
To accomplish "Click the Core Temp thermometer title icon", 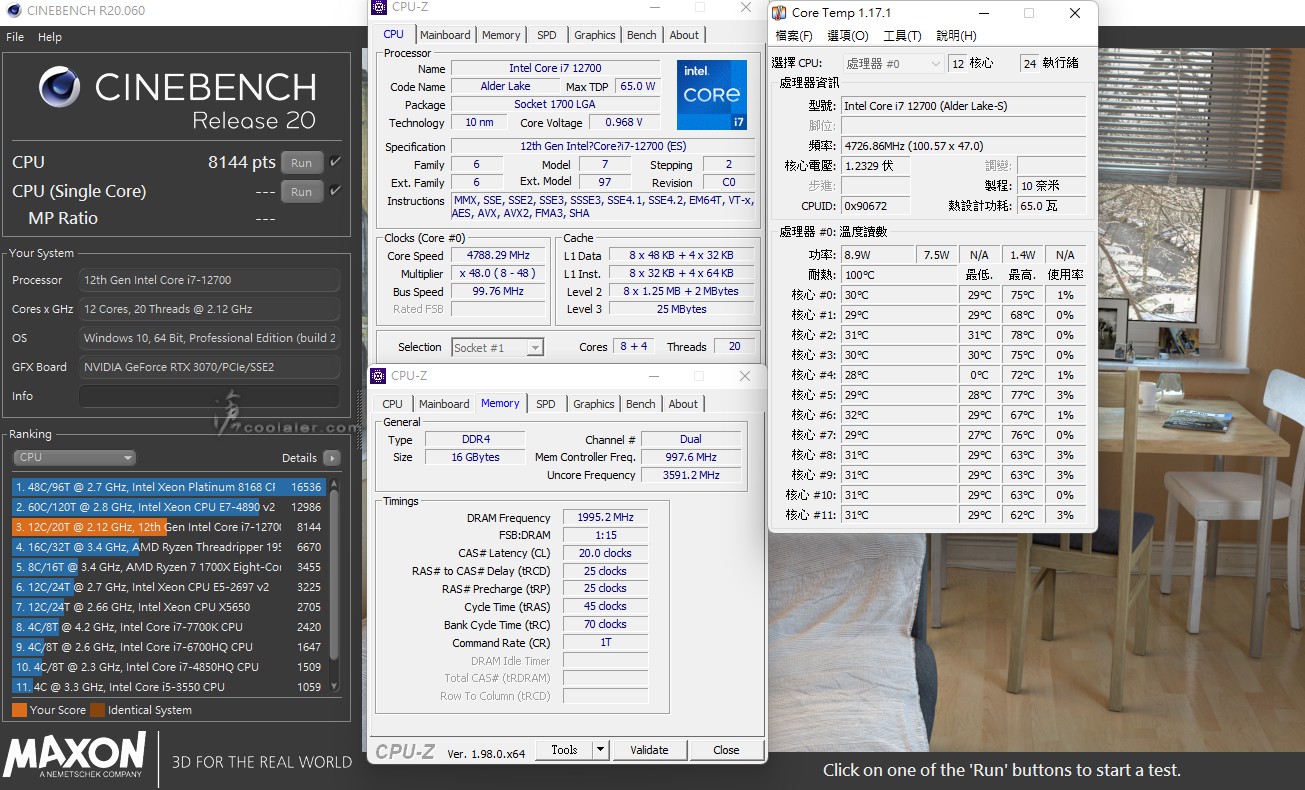I will pyautogui.click(x=779, y=13).
